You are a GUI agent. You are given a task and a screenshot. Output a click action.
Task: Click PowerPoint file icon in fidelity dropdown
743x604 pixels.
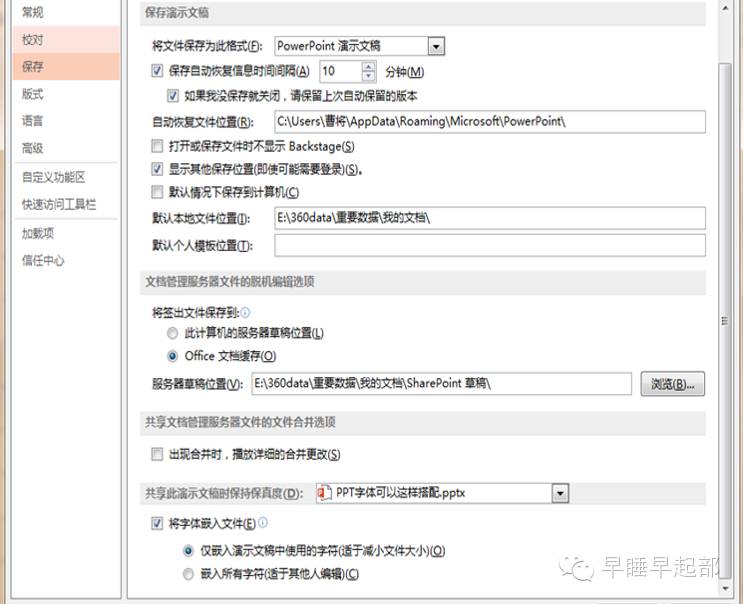click(324, 493)
